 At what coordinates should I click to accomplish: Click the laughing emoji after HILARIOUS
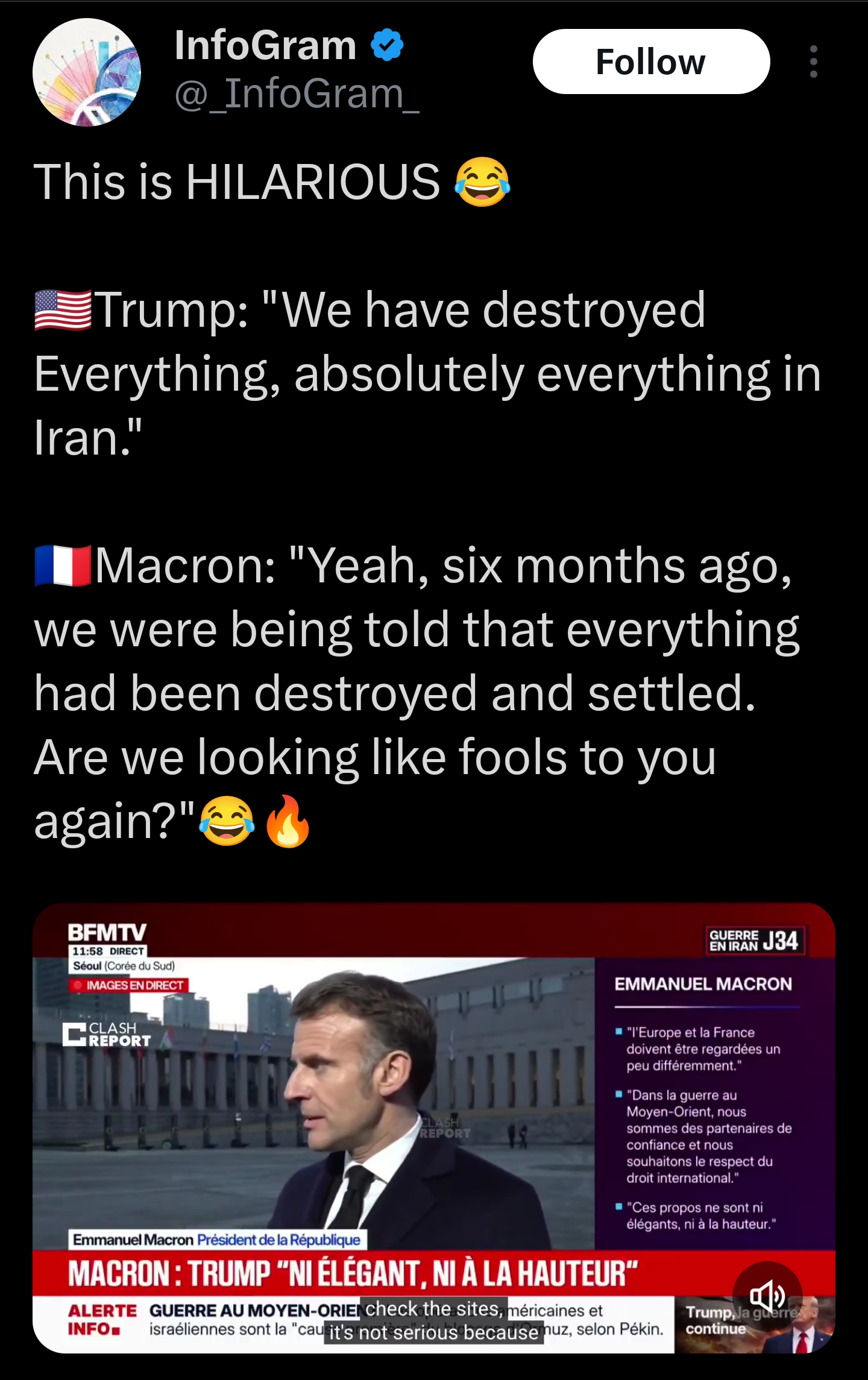pyautogui.click(x=482, y=182)
